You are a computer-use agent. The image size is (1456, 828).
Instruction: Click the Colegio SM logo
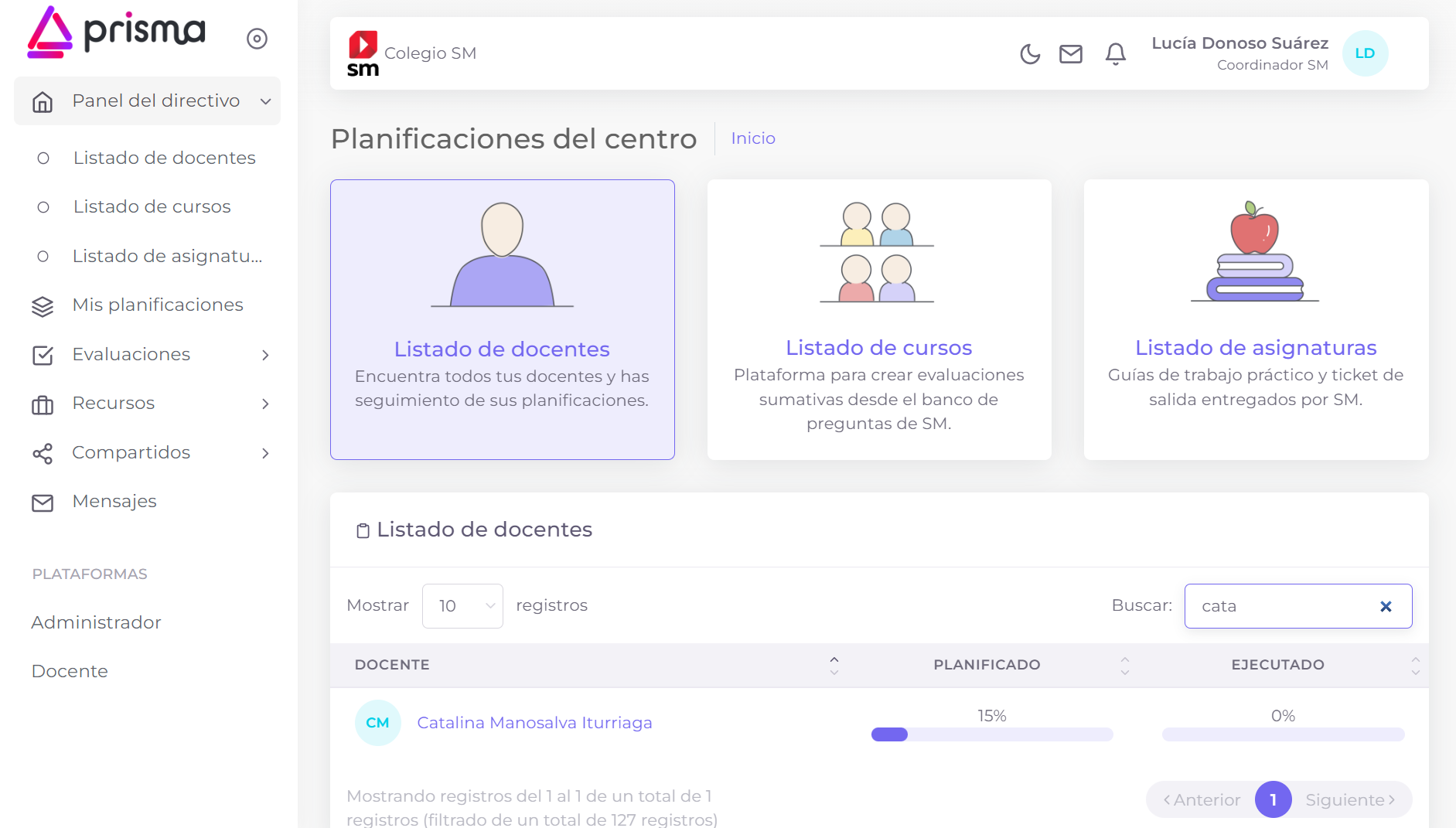[x=363, y=53]
